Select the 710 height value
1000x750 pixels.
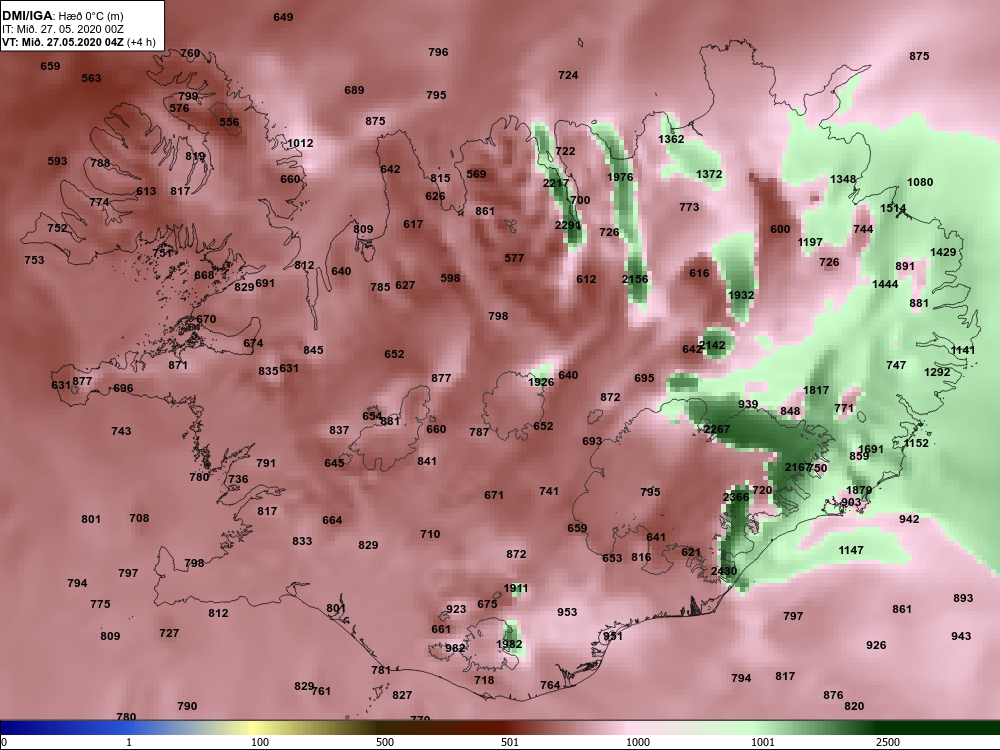430,534
